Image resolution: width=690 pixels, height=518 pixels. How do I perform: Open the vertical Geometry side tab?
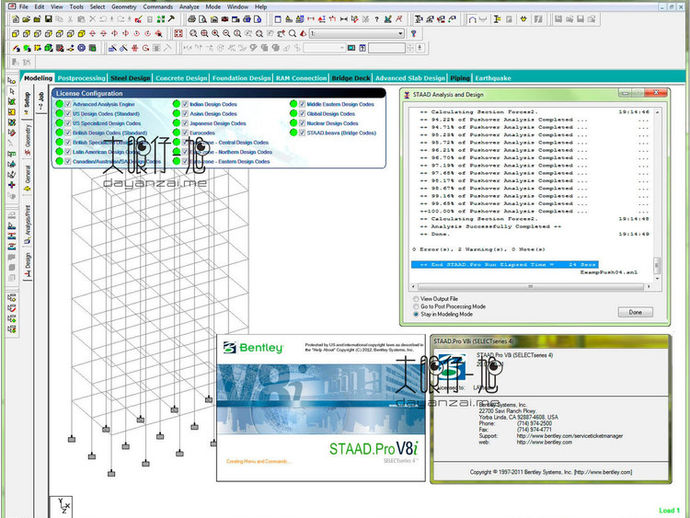(x=27, y=140)
